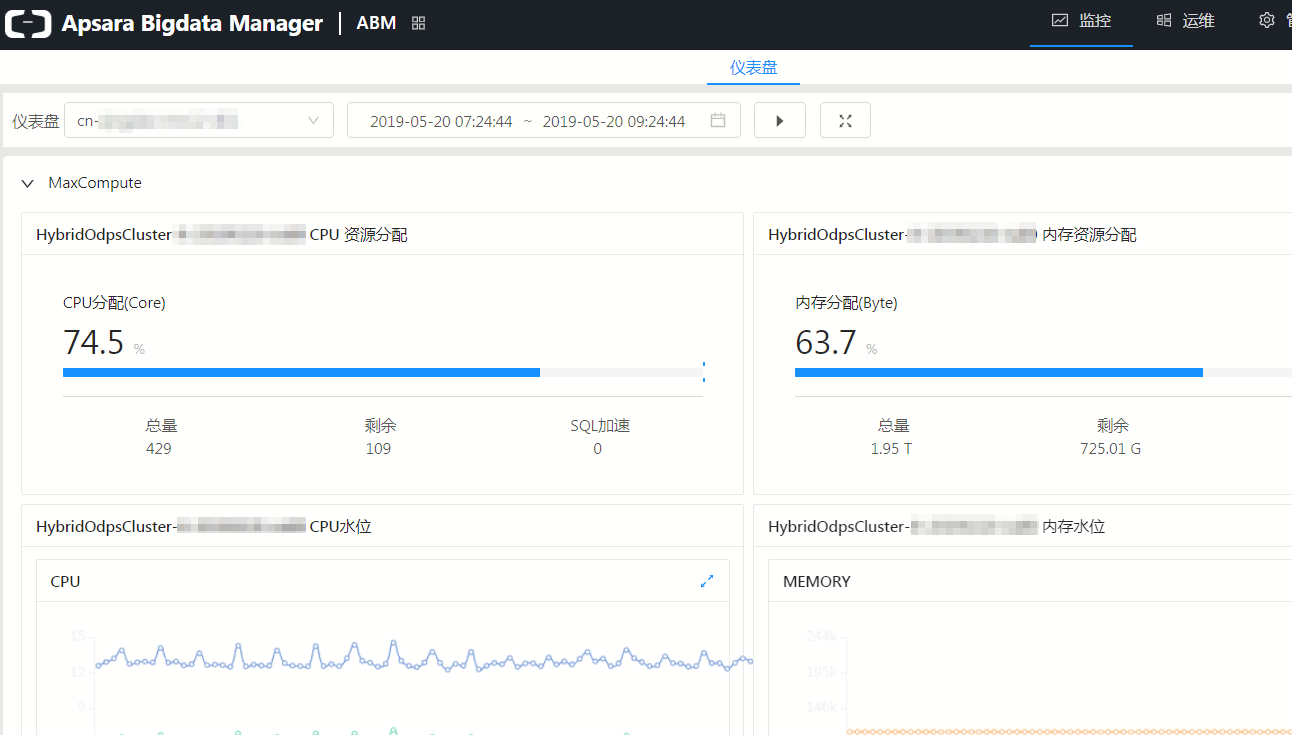1292x735 pixels.
Task: Collapse the MaxCompute section chevron
Action: (x=28, y=184)
